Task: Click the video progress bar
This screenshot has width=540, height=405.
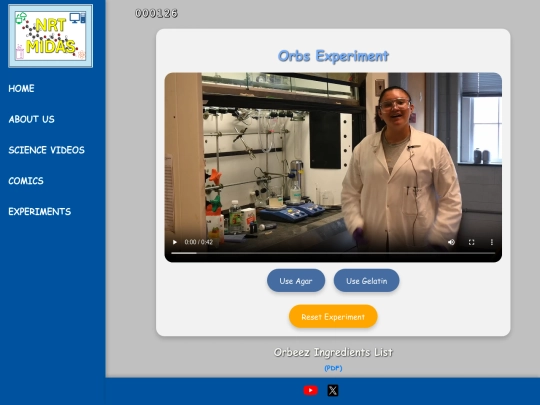Action: [x=333, y=253]
